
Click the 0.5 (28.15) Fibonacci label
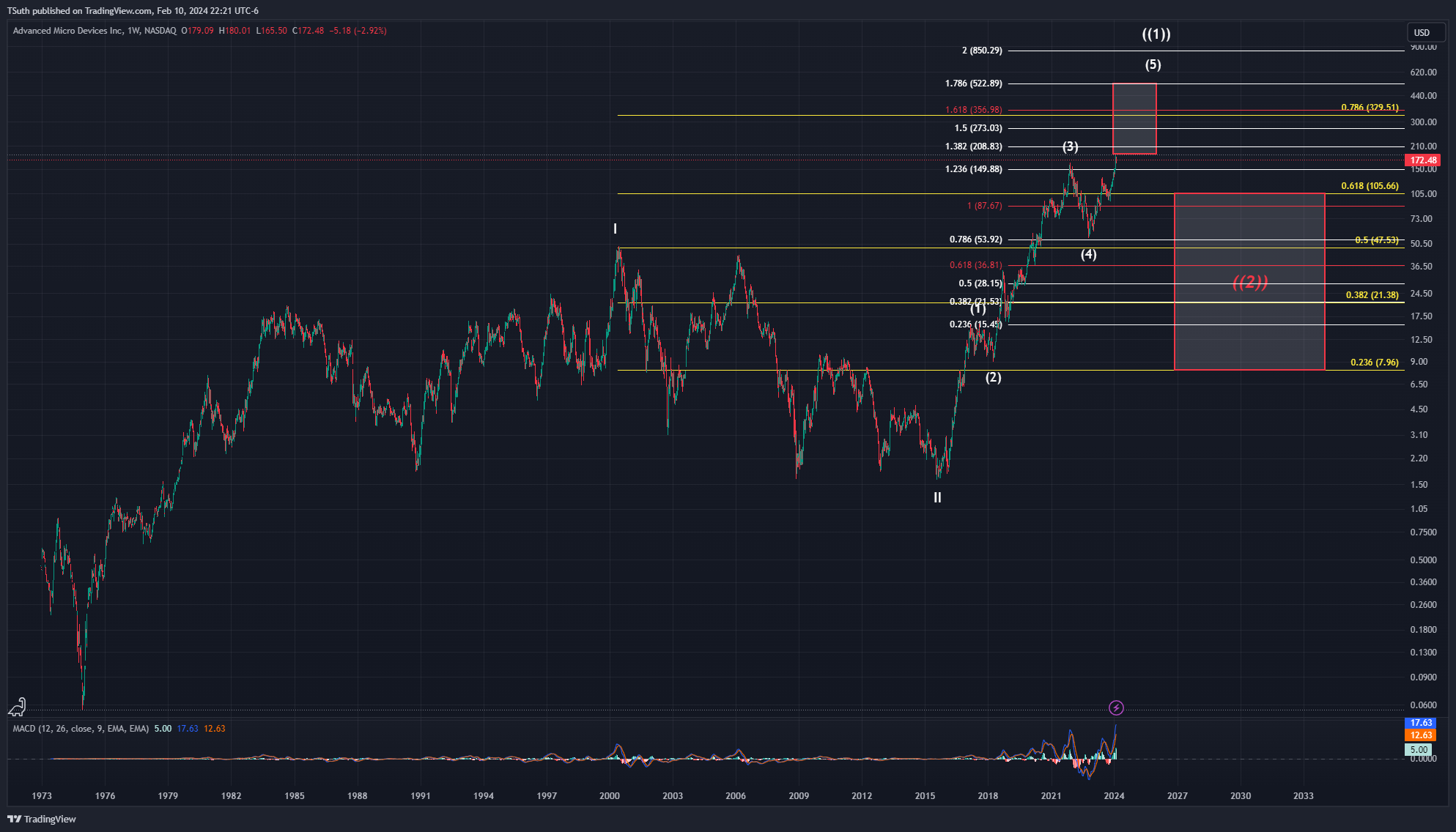tap(980, 283)
